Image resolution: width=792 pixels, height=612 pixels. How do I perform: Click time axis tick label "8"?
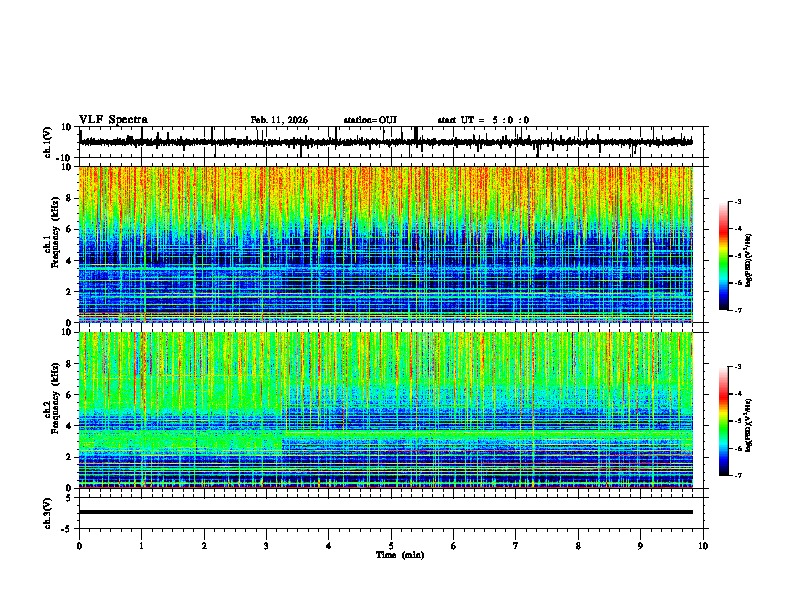click(578, 546)
